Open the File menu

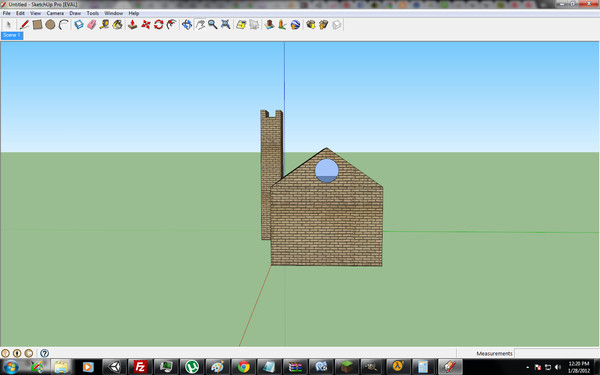pyautogui.click(x=7, y=13)
